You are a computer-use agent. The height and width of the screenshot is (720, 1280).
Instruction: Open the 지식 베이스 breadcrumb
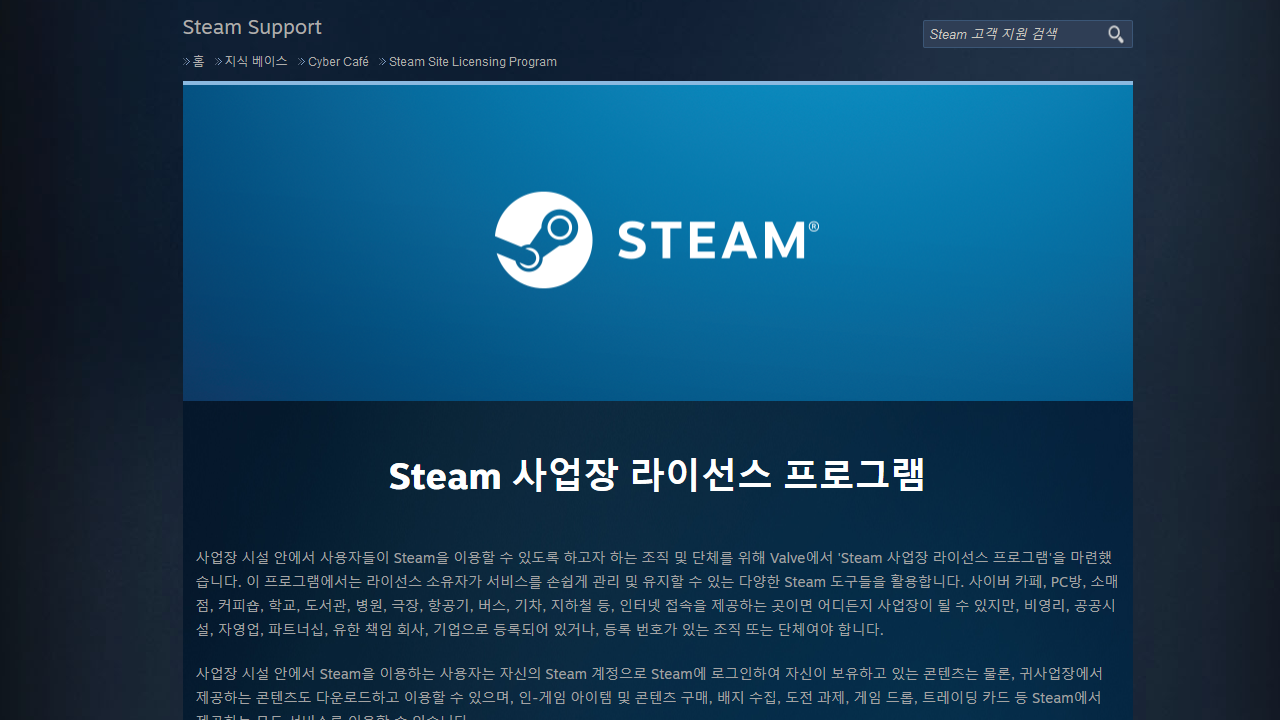(256, 62)
